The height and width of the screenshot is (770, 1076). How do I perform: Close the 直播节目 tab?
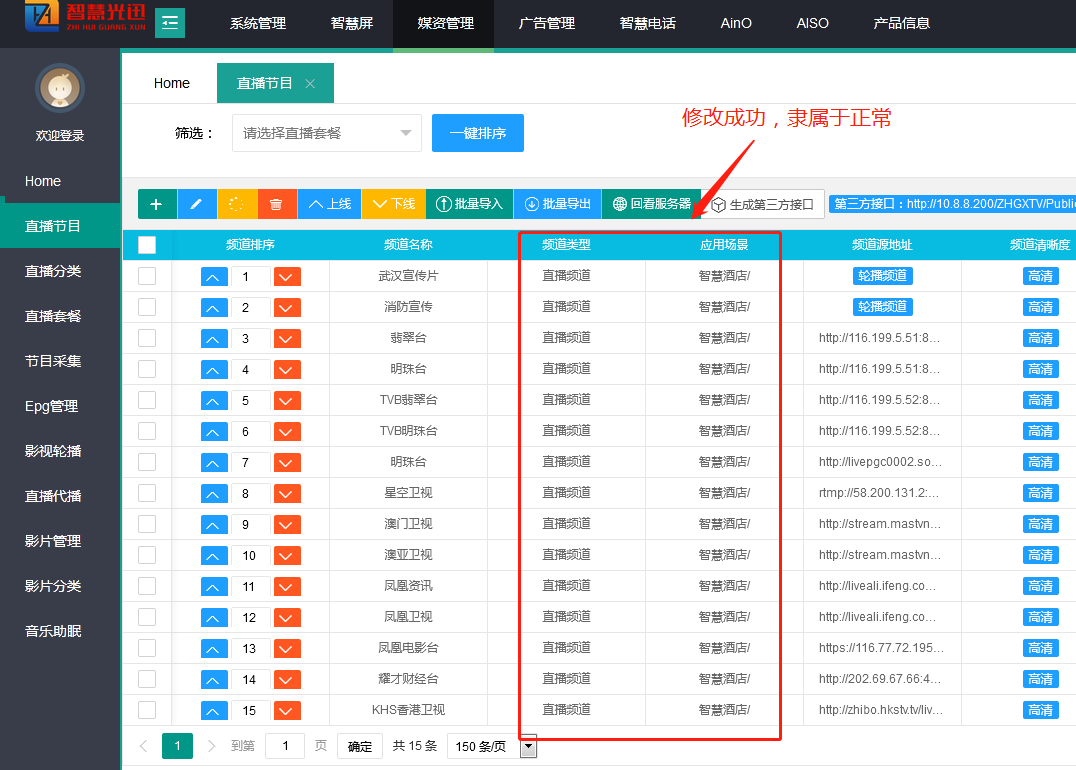pos(310,84)
